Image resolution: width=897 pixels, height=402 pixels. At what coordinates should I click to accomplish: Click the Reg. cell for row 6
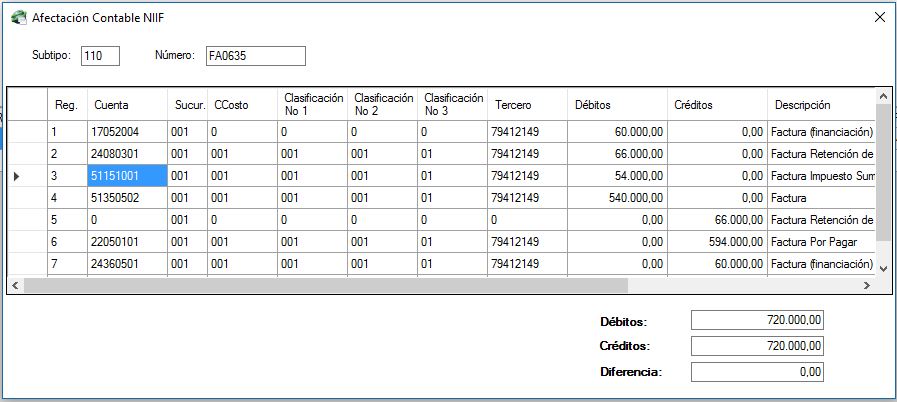click(x=68, y=242)
